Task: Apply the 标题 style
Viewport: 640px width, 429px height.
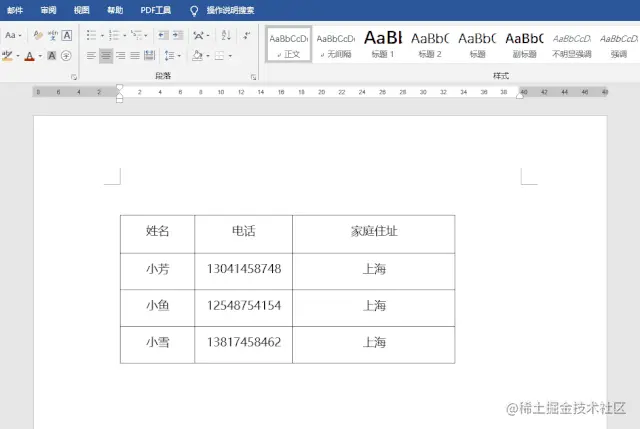Action: click(x=477, y=44)
